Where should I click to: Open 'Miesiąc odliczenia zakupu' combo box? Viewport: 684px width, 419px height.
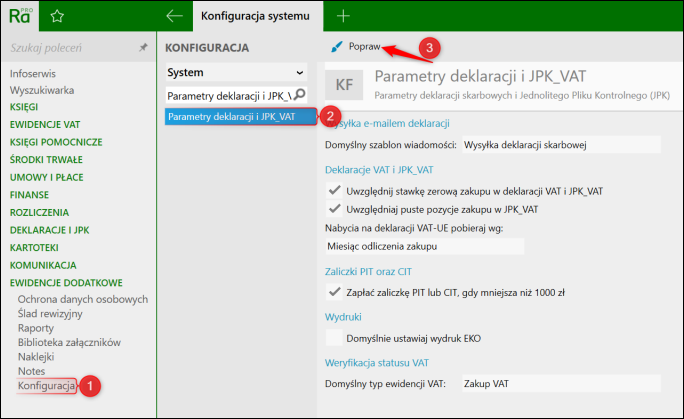(424, 246)
